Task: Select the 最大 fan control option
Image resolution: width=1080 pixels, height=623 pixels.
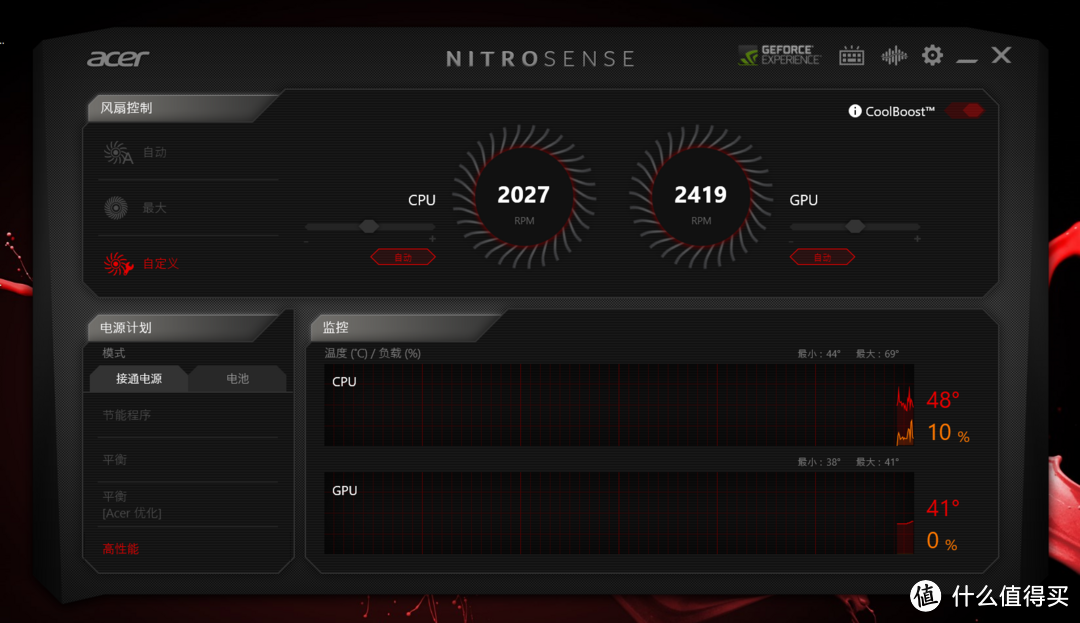Action: pyautogui.click(x=154, y=207)
